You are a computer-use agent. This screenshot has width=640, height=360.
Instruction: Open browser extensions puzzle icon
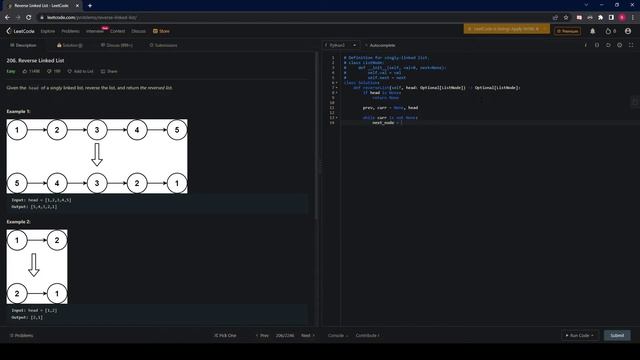pyautogui.click(x=600, y=18)
